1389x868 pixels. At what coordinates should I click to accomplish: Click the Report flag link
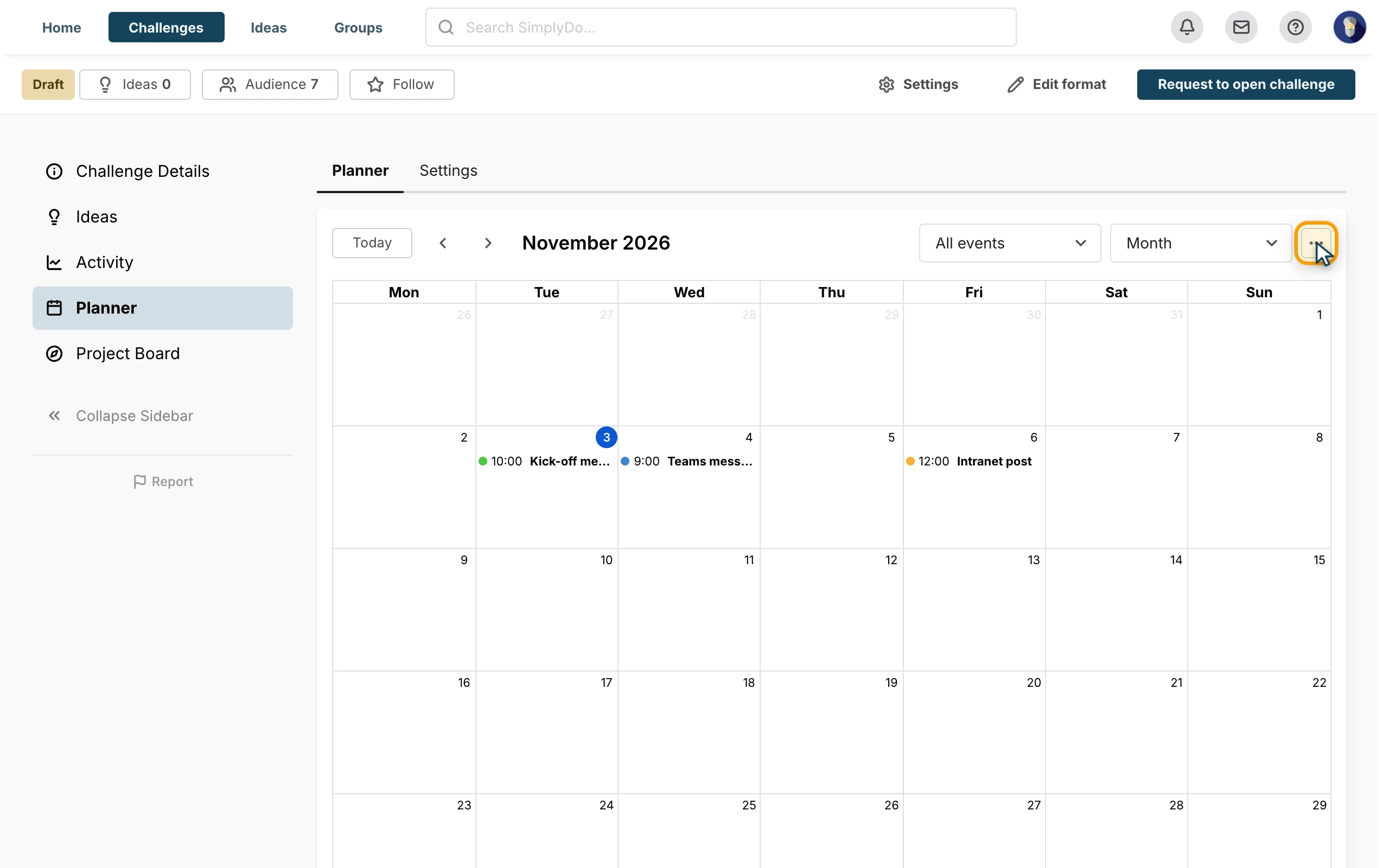(163, 482)
